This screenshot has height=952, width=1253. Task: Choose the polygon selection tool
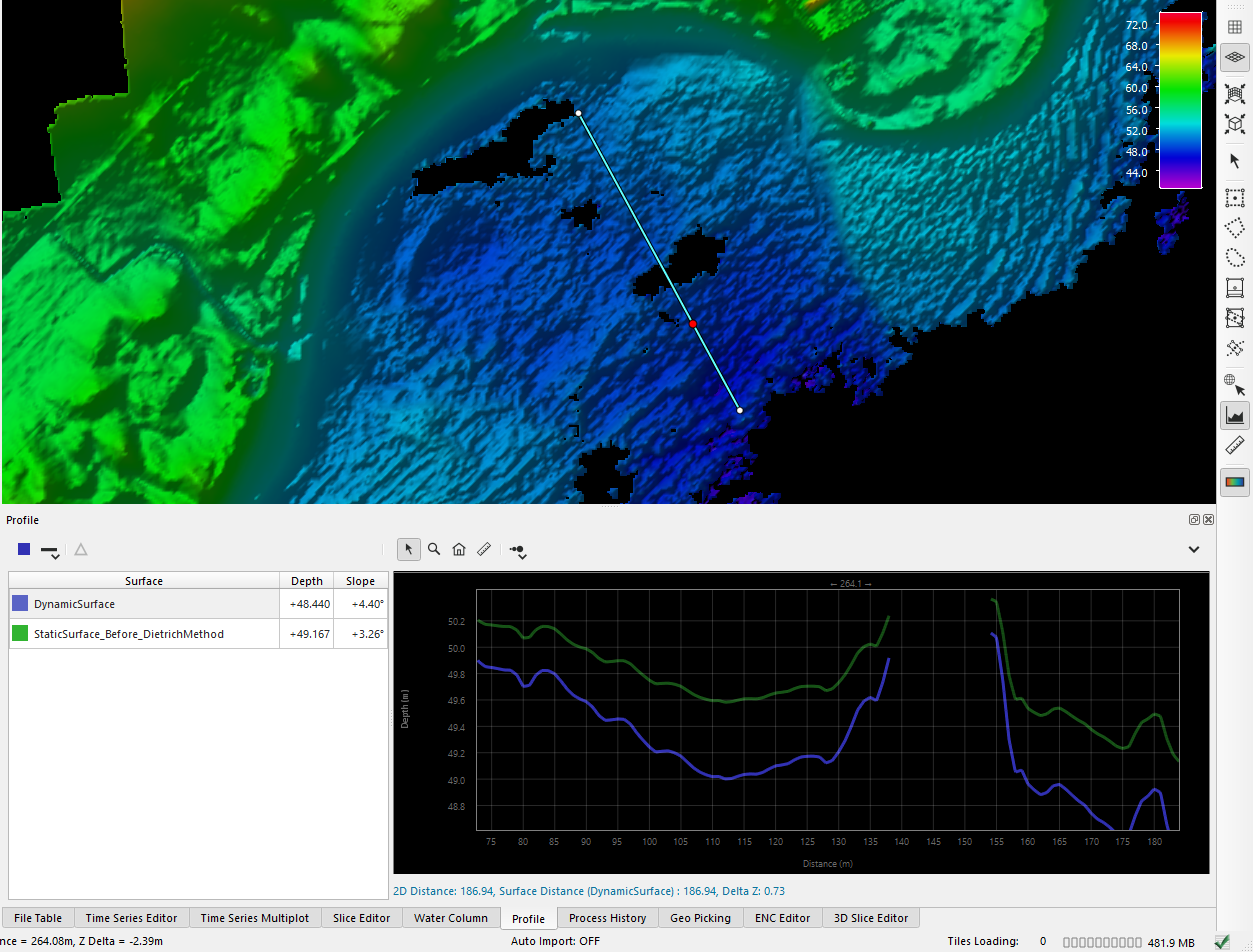pos(1235,226)
